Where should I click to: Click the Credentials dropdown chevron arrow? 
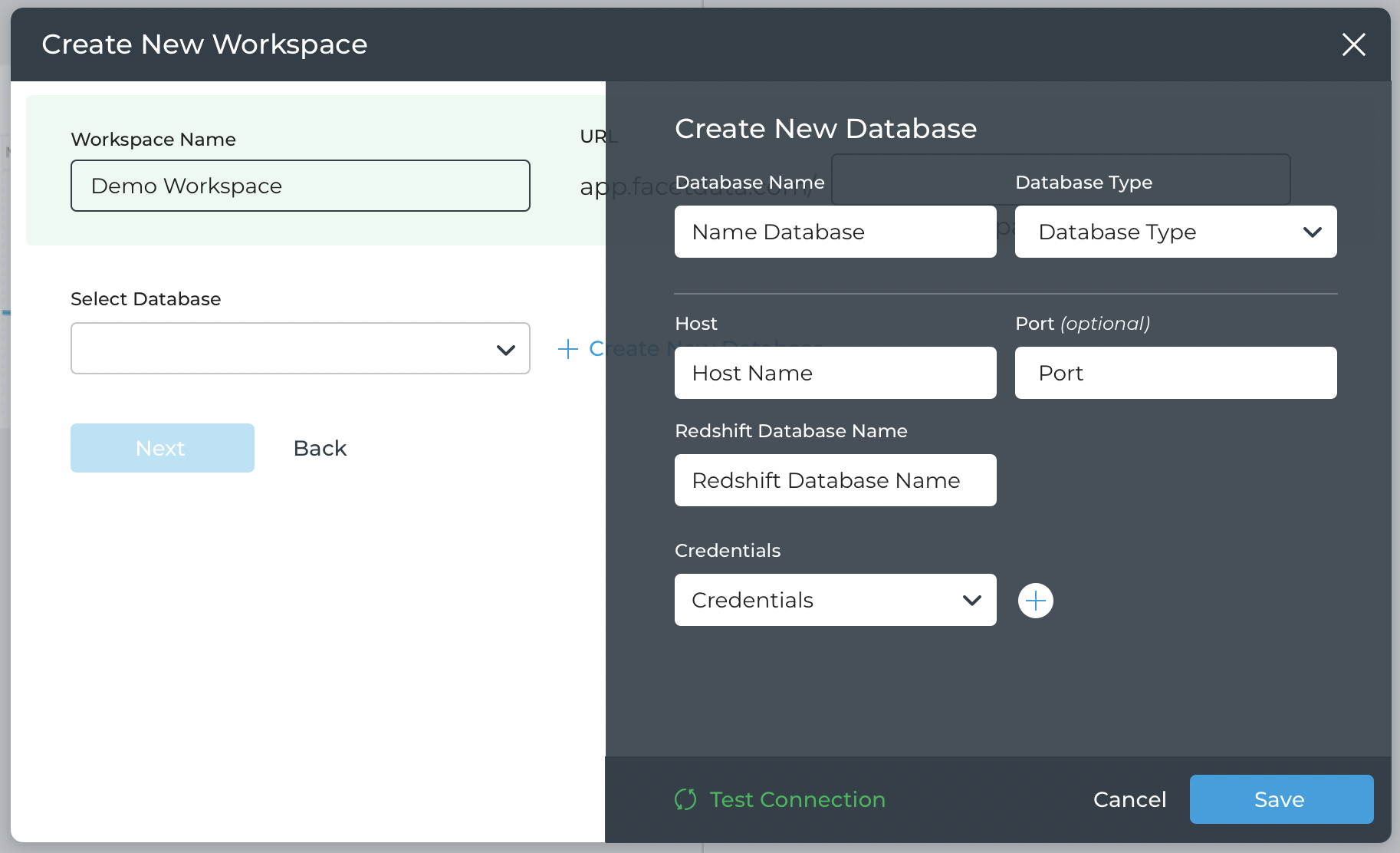(x=971, y=600)
